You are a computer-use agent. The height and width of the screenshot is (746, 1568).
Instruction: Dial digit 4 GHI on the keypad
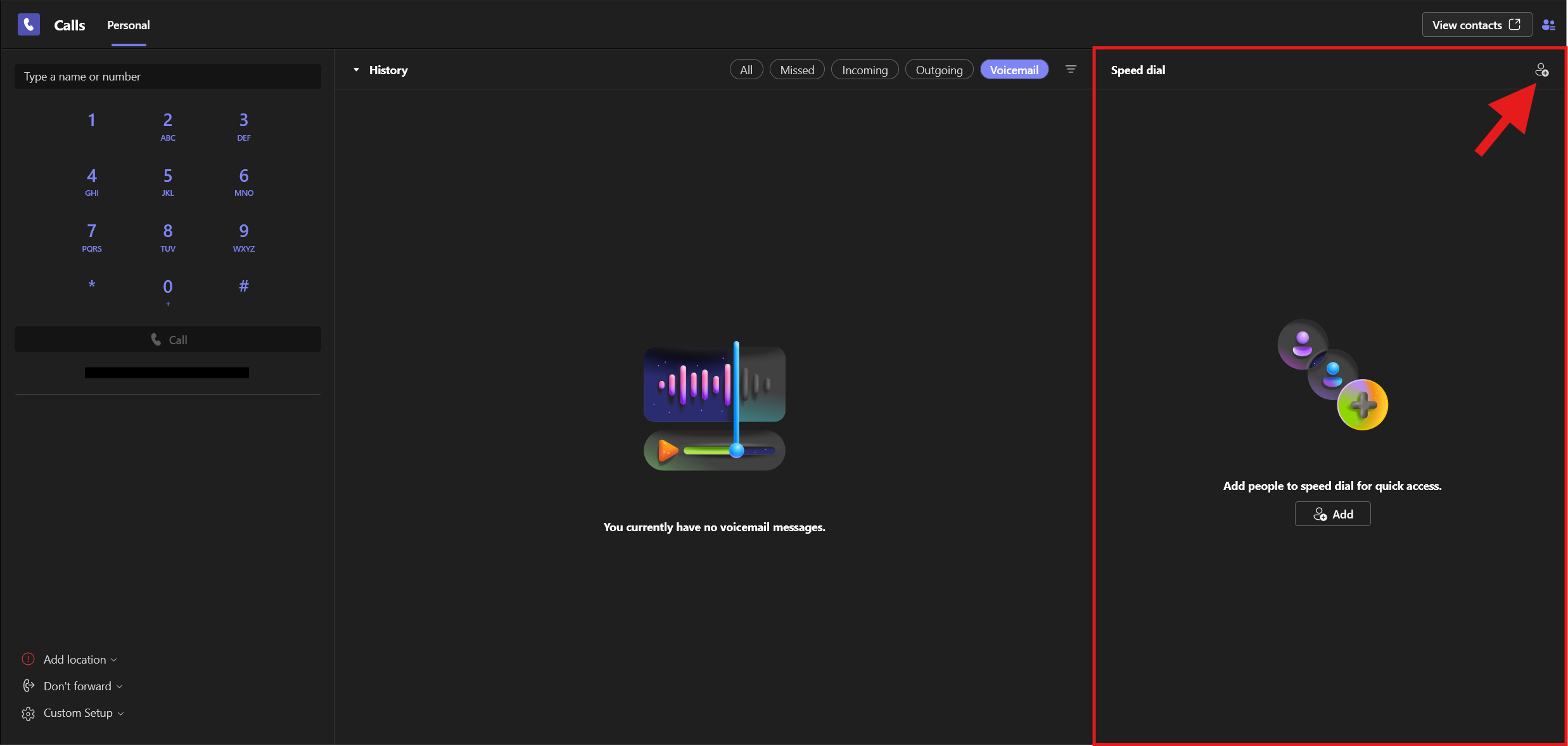click(x=92, y=182)
